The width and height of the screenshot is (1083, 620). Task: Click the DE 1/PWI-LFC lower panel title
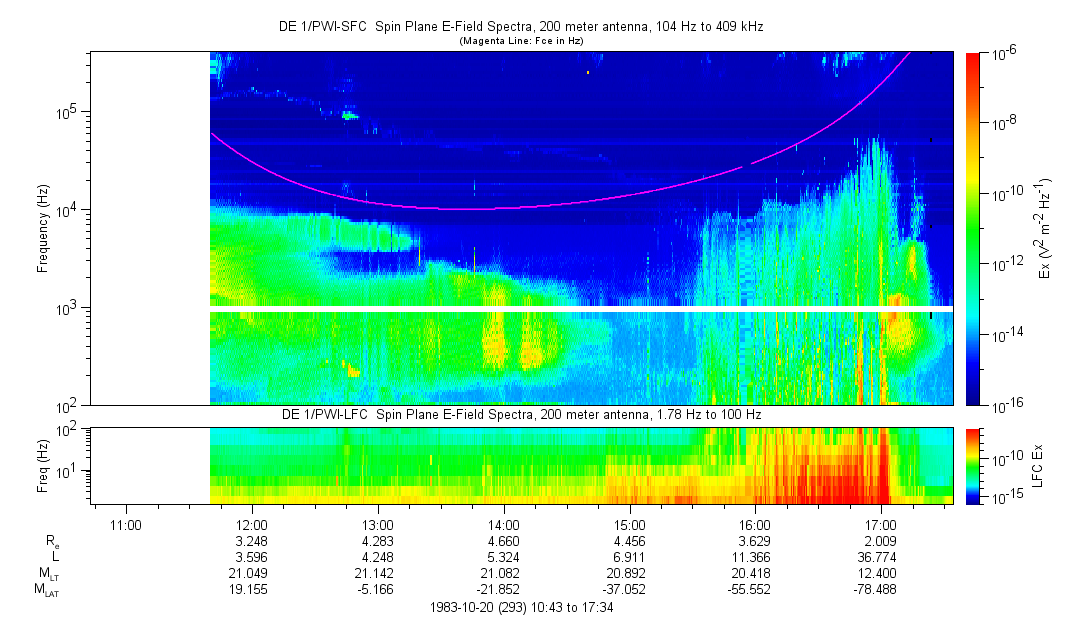click(x=521, y=414)
